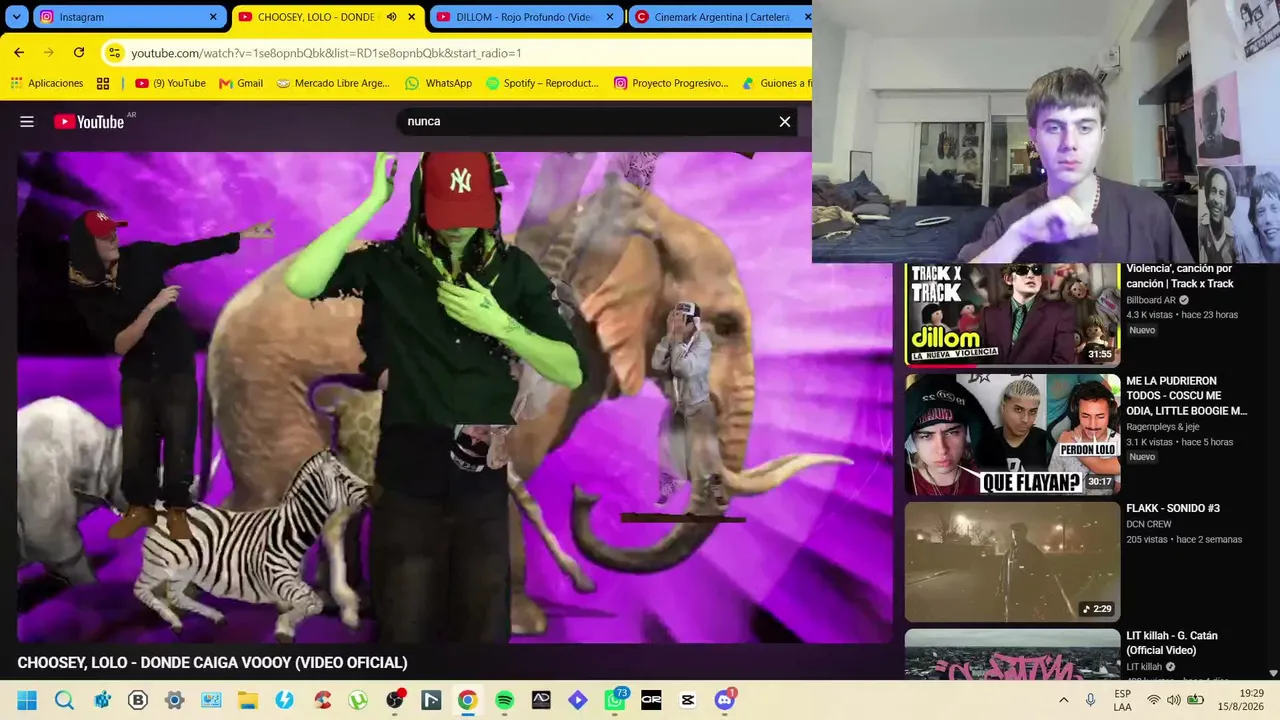
Task: Show hidden system tray icons
Action: [1063, 700]
